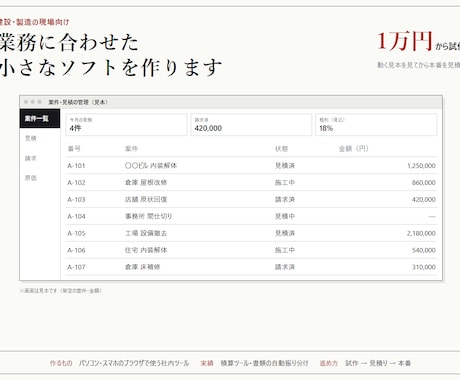Click the 〇〇ビル 内装解体 project name
Screen dimensions: 460x380
[151, 166]
